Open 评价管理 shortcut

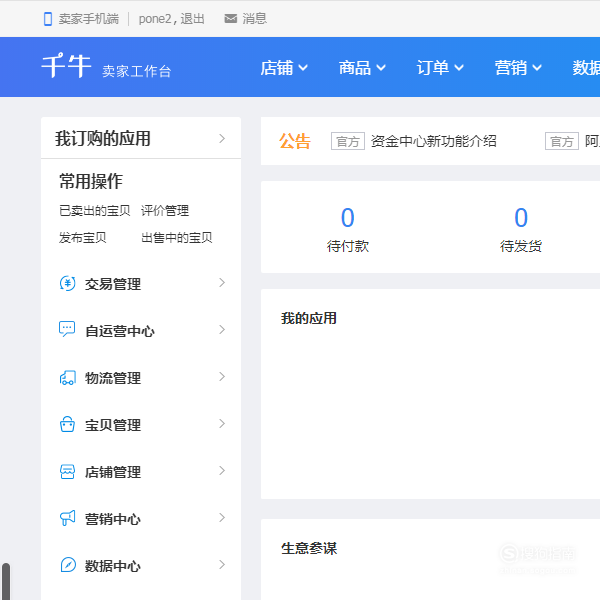[x=165, y=210]
